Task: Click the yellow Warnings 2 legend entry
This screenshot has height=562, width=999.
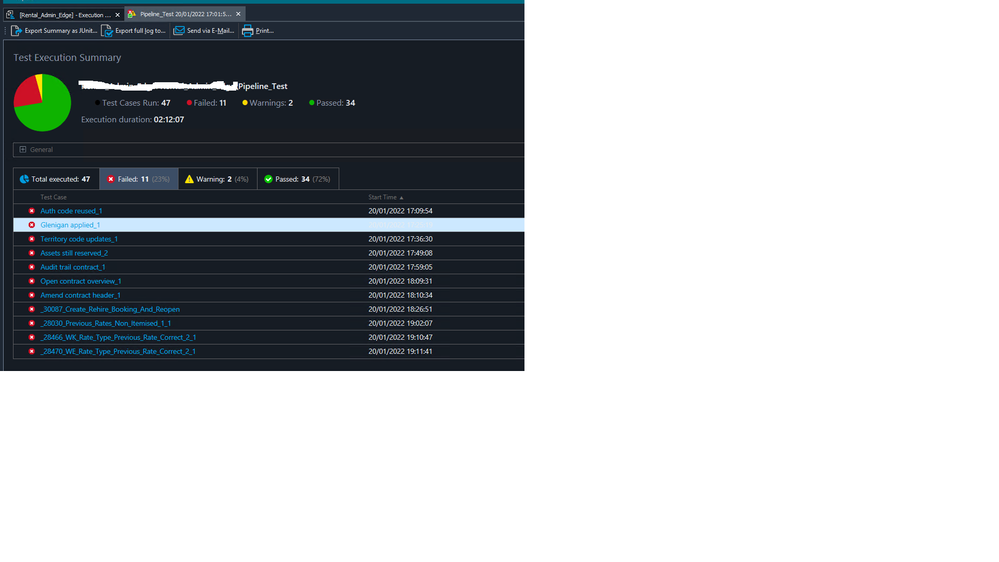Action: pyautogui.click(x=268, y=103)
